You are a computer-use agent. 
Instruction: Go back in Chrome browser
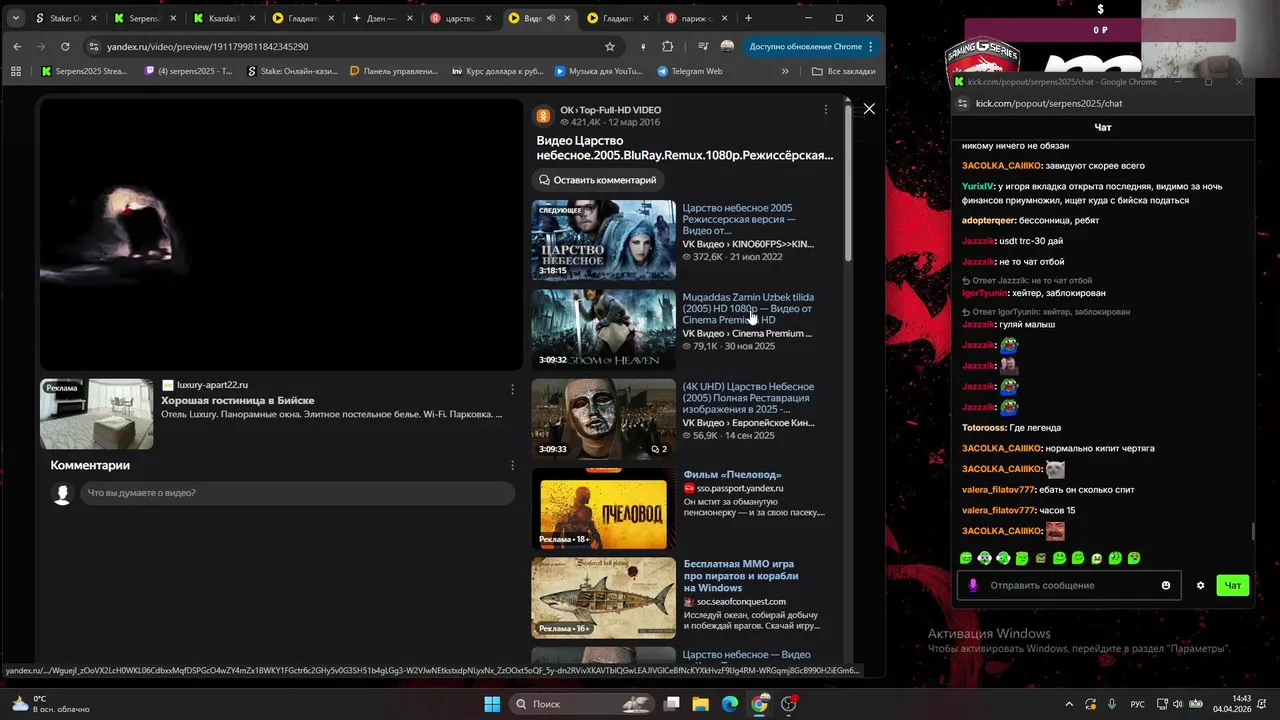coord(17,46)
